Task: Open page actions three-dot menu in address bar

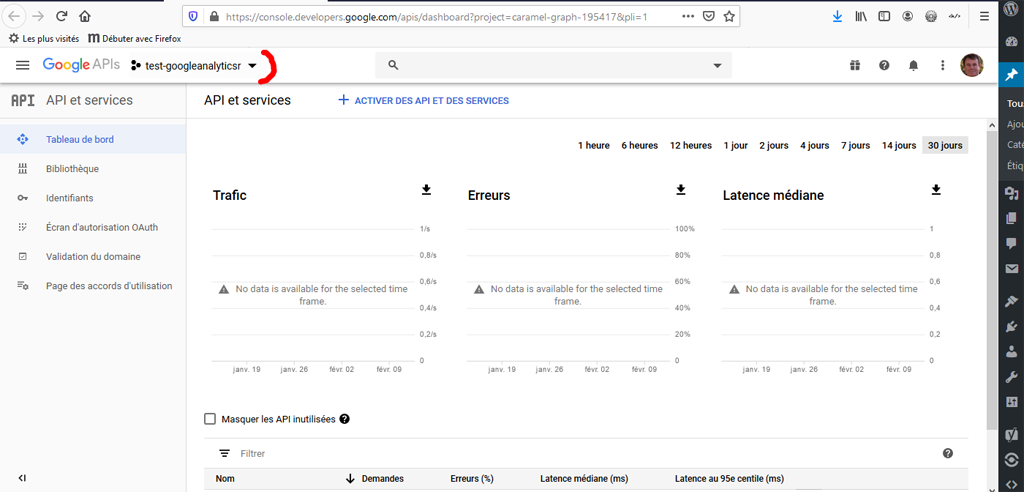Action: [688, 17]
